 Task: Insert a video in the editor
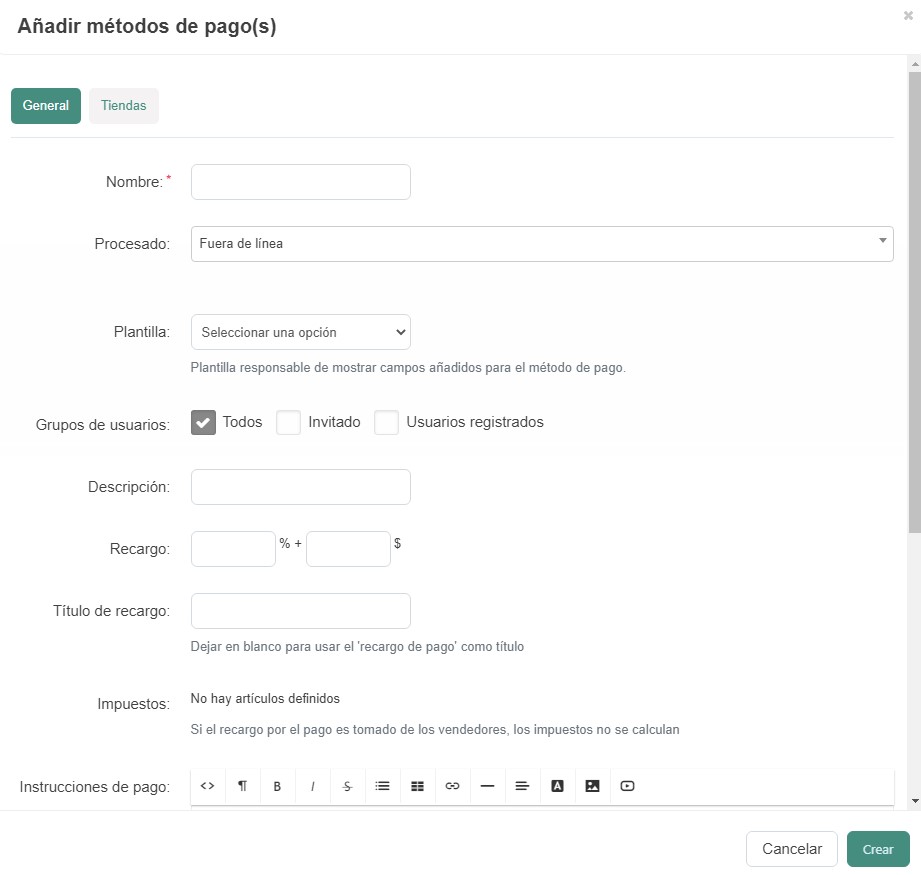click(627, 786)
